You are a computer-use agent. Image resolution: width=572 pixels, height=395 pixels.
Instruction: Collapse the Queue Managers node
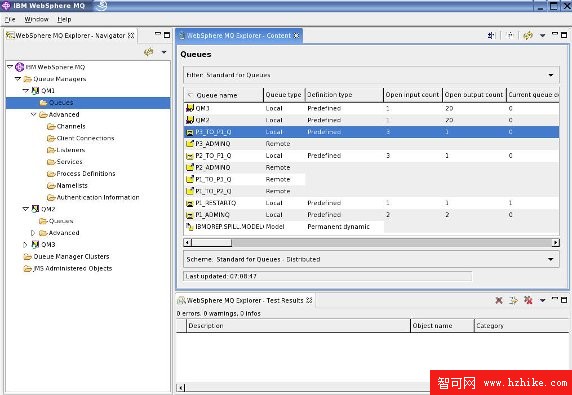(18, 79)
